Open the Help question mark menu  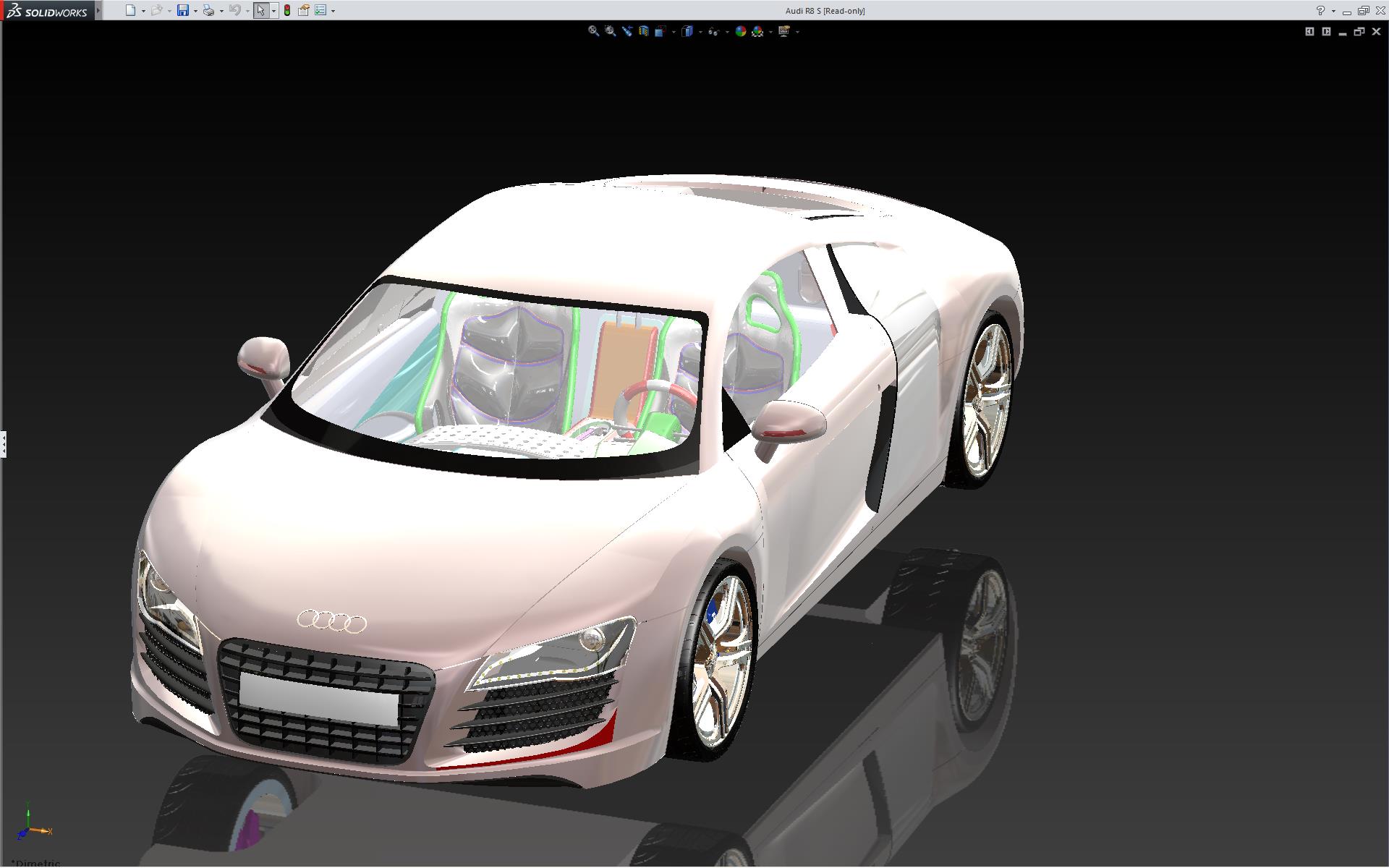1320,10
